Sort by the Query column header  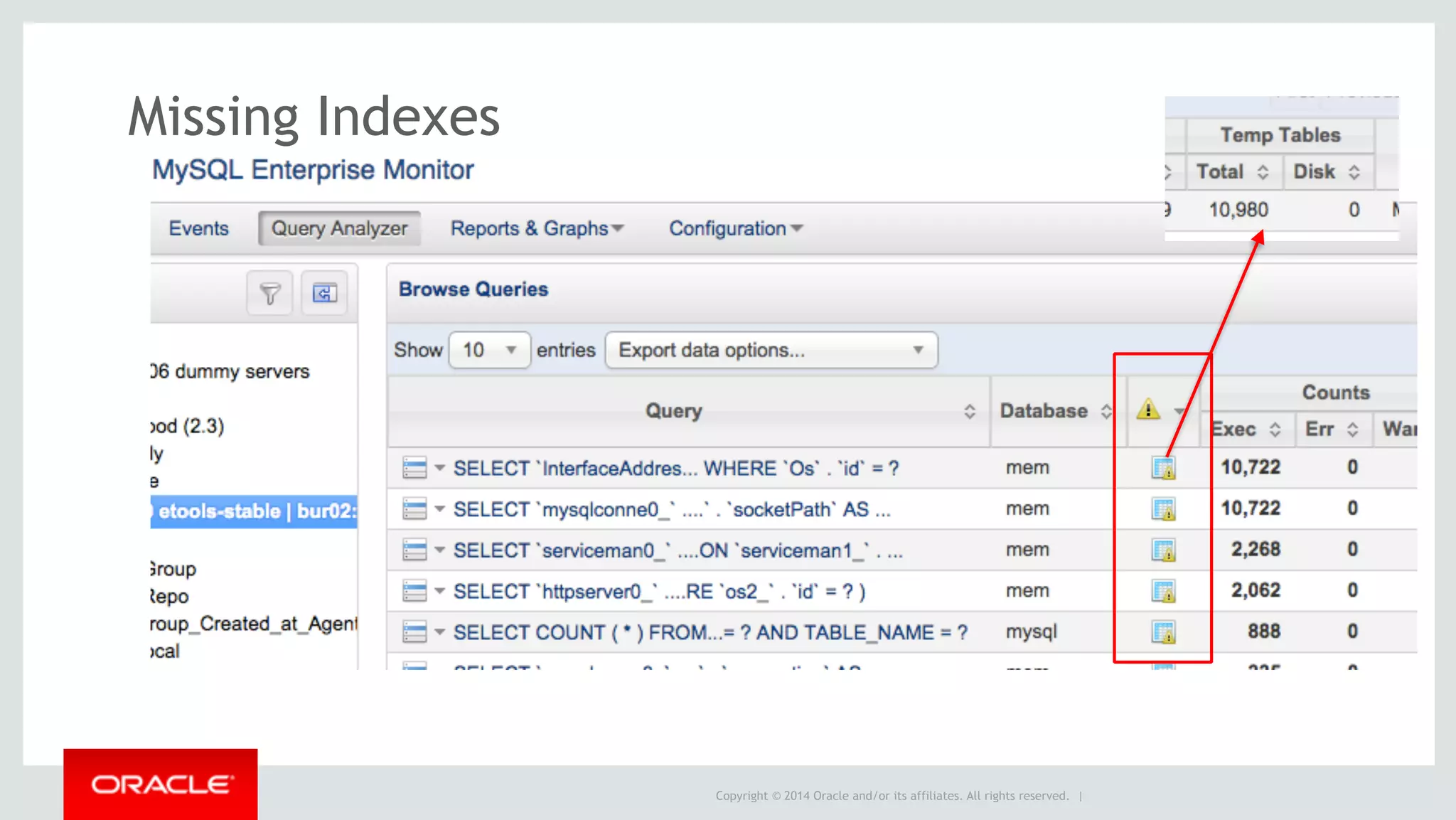(x=688, y=411)
